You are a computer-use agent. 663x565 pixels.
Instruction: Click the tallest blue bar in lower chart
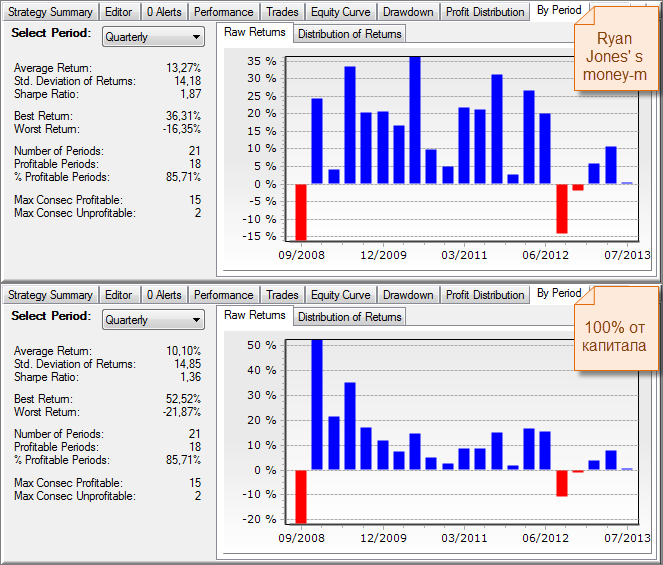pyautogui.click(x=317, y=405)
